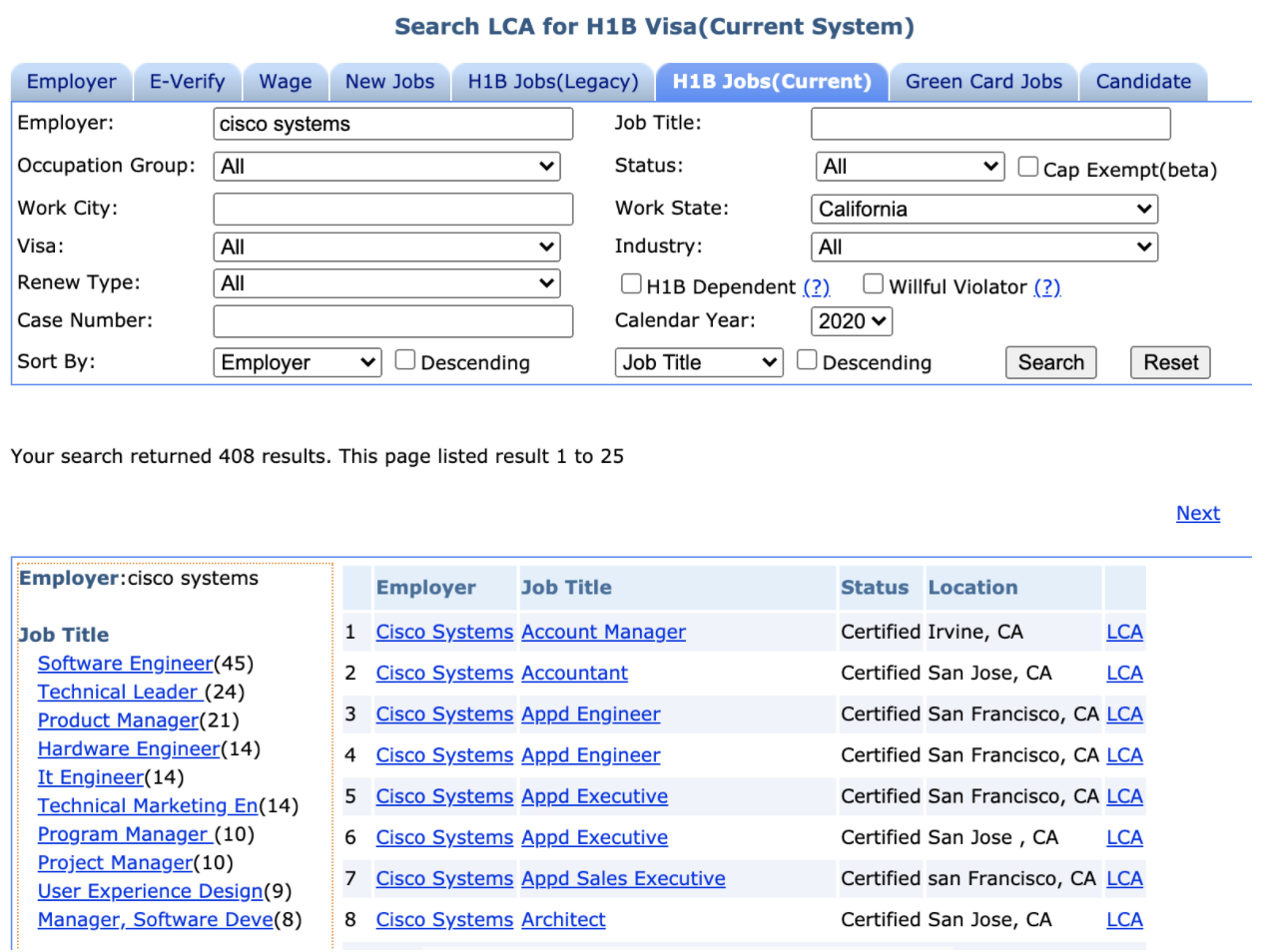Filter by Product Manager job title

[x=118, y=720]
